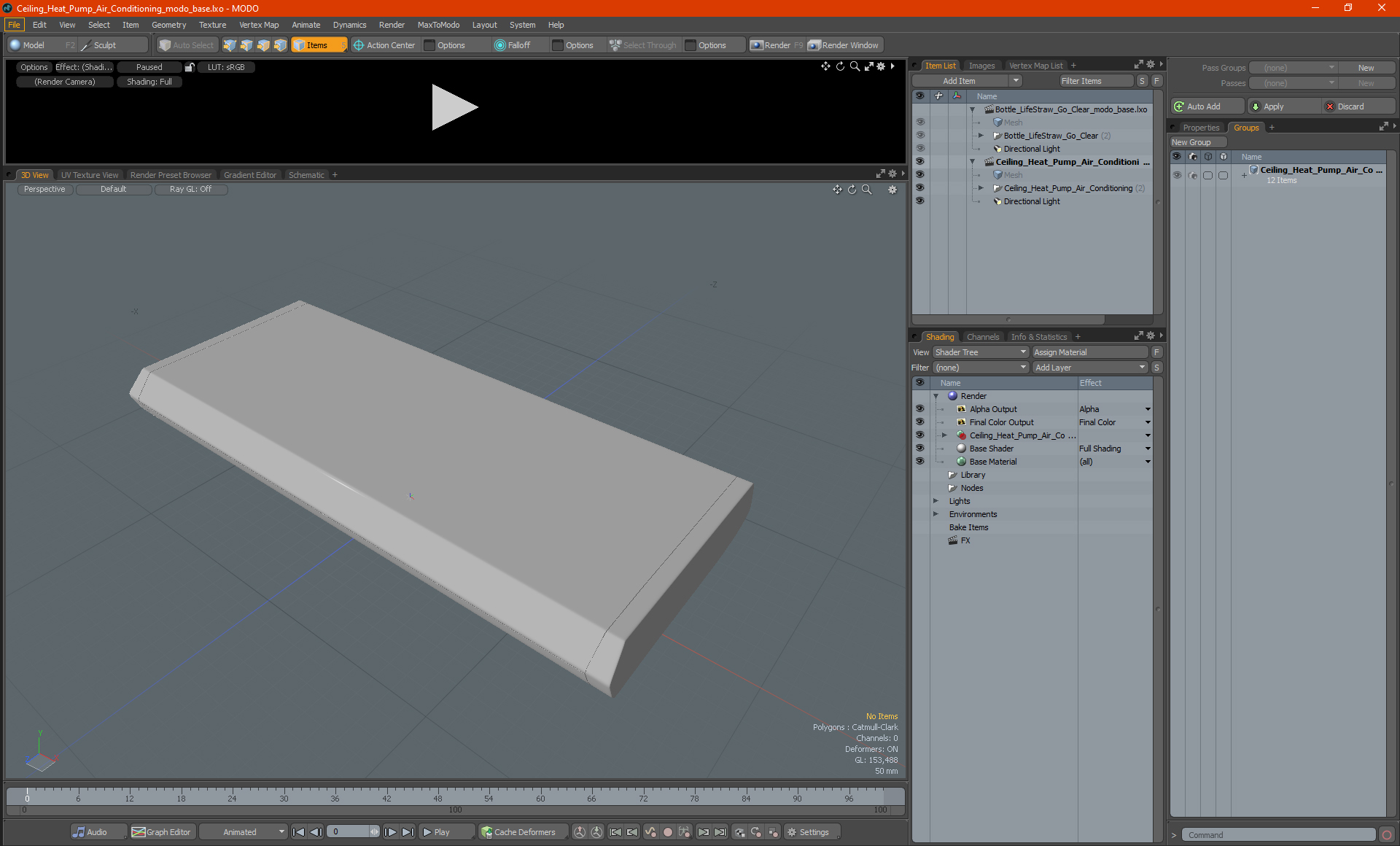Collapse the Bottle_LifeStraw_Go_Clear scene tree
The width and height of the screenshot is (1400, 846).
tap(972, 109)
